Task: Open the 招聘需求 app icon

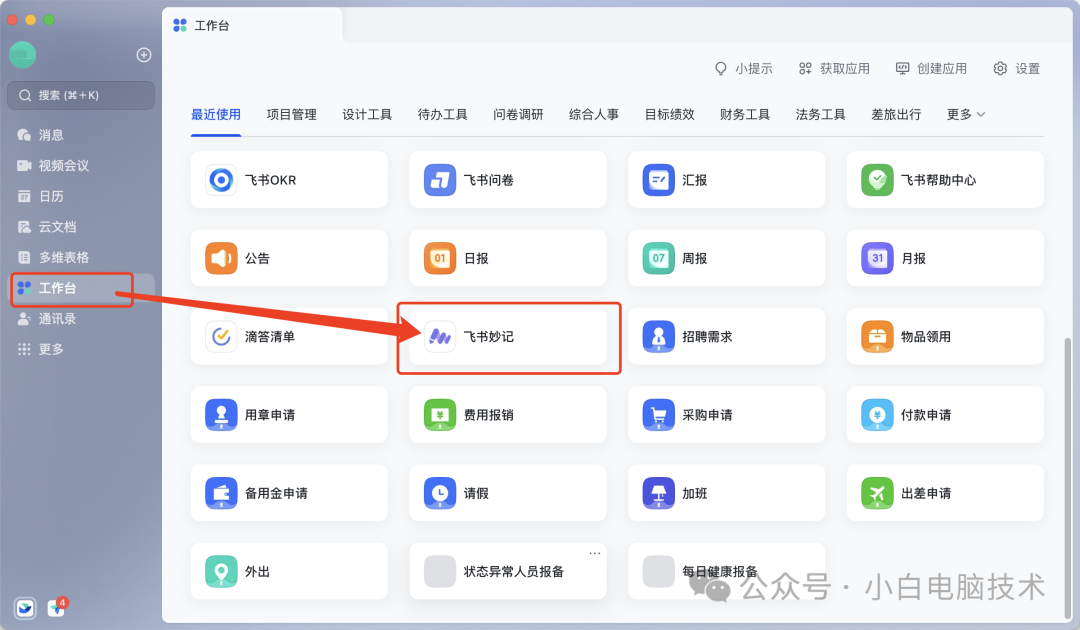Action: [x=658, y=337]
